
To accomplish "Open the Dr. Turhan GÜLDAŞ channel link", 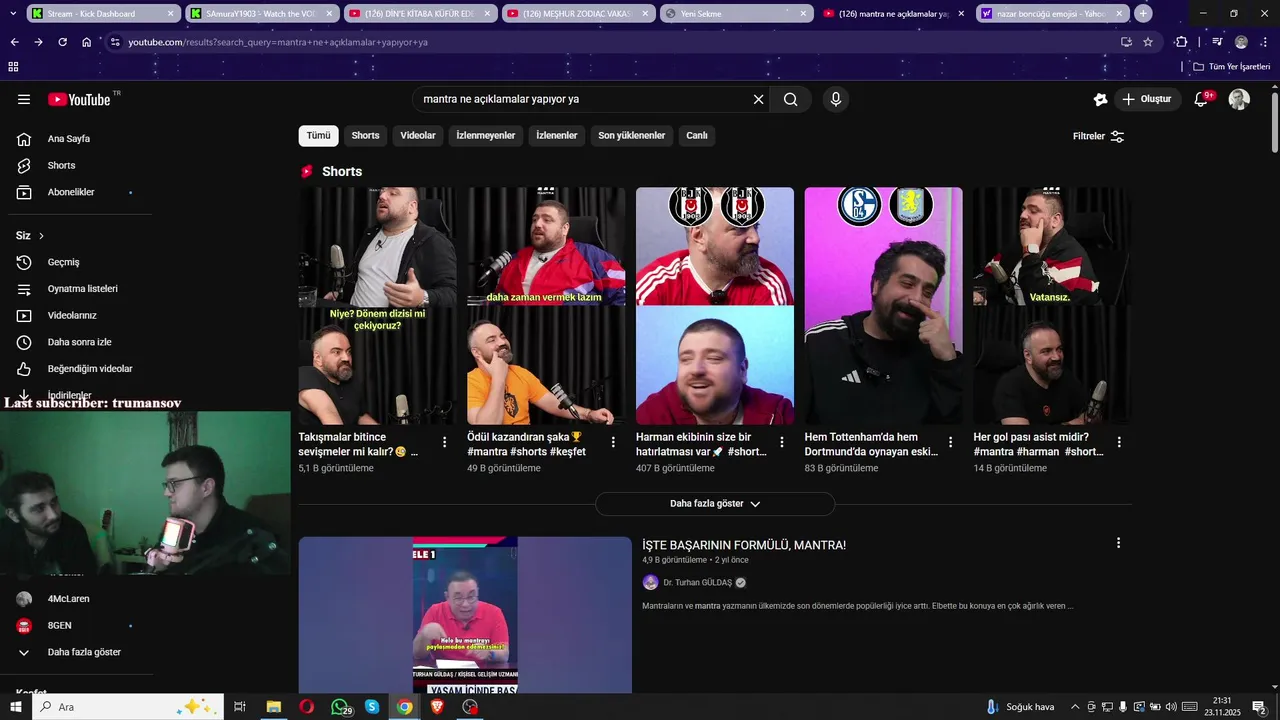I will [x=697, y=582].
